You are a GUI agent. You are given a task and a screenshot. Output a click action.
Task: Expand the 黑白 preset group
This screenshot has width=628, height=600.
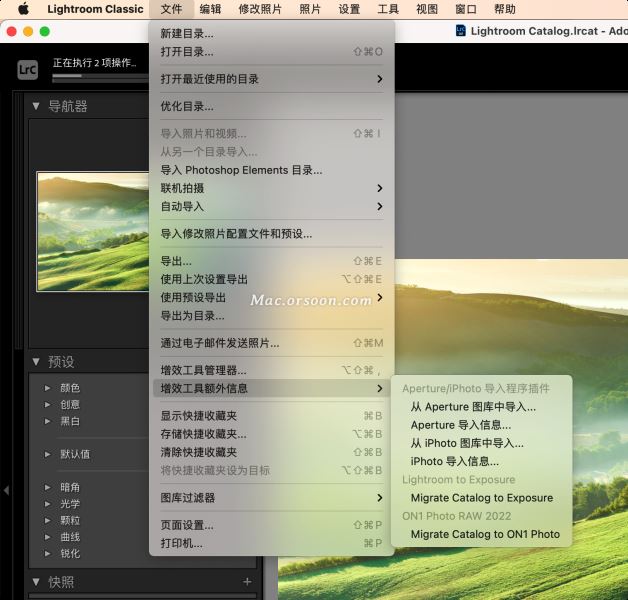tap(47, 421)
